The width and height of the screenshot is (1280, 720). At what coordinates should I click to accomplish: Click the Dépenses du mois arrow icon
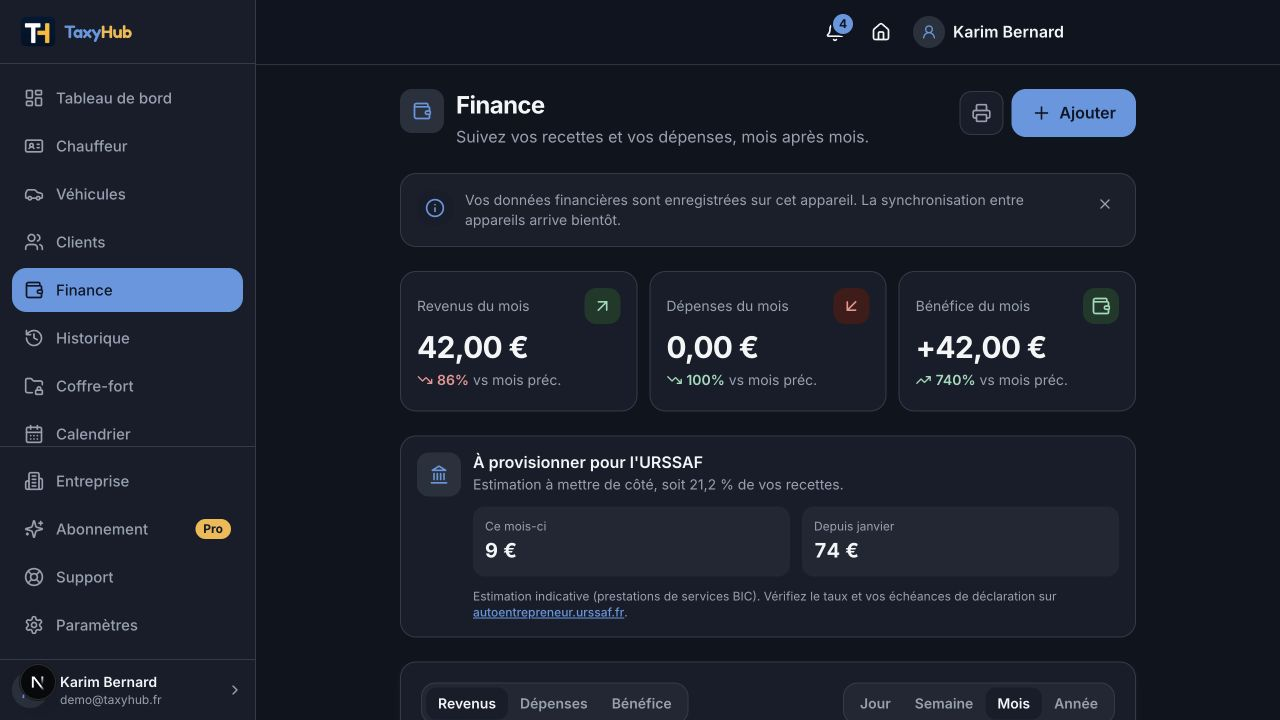[851, 306]
